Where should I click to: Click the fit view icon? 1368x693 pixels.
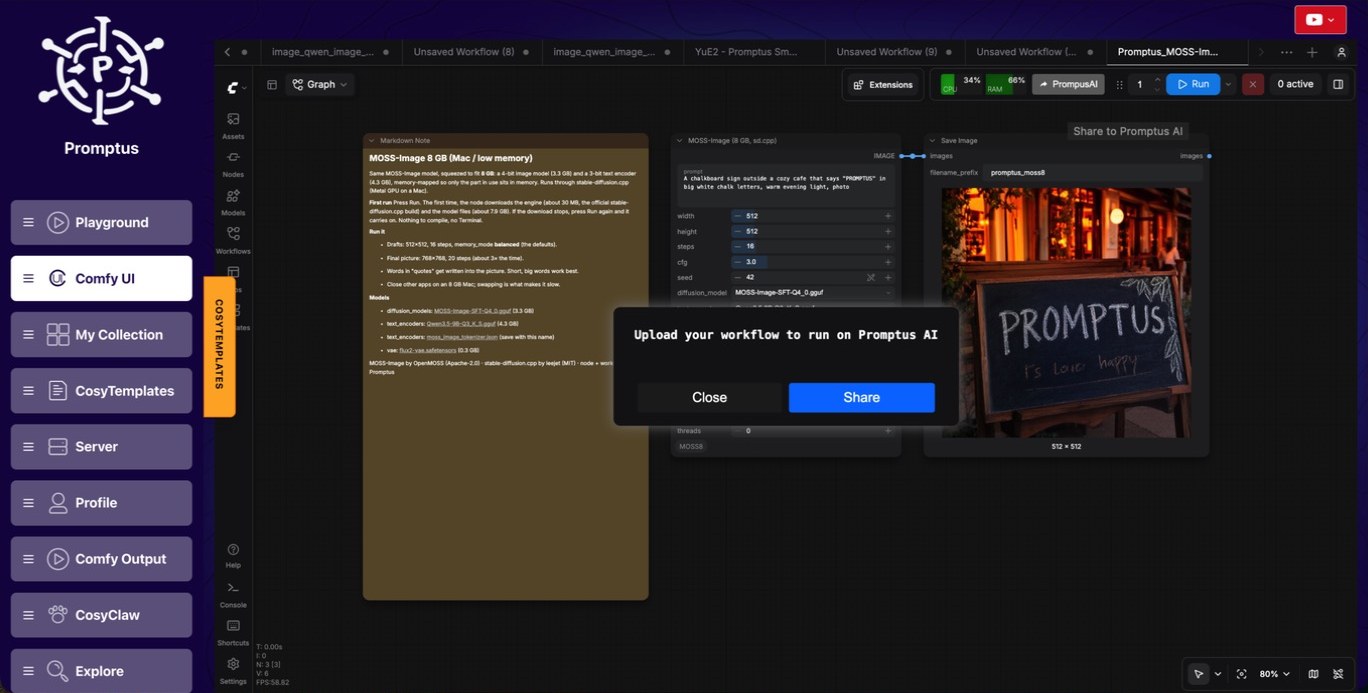click(1242, 674)
